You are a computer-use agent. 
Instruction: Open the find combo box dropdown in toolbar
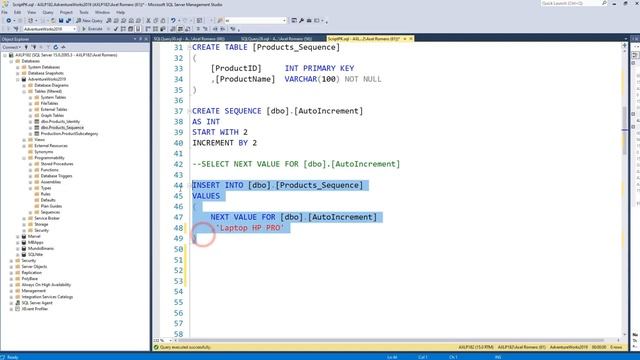[284, 20]
